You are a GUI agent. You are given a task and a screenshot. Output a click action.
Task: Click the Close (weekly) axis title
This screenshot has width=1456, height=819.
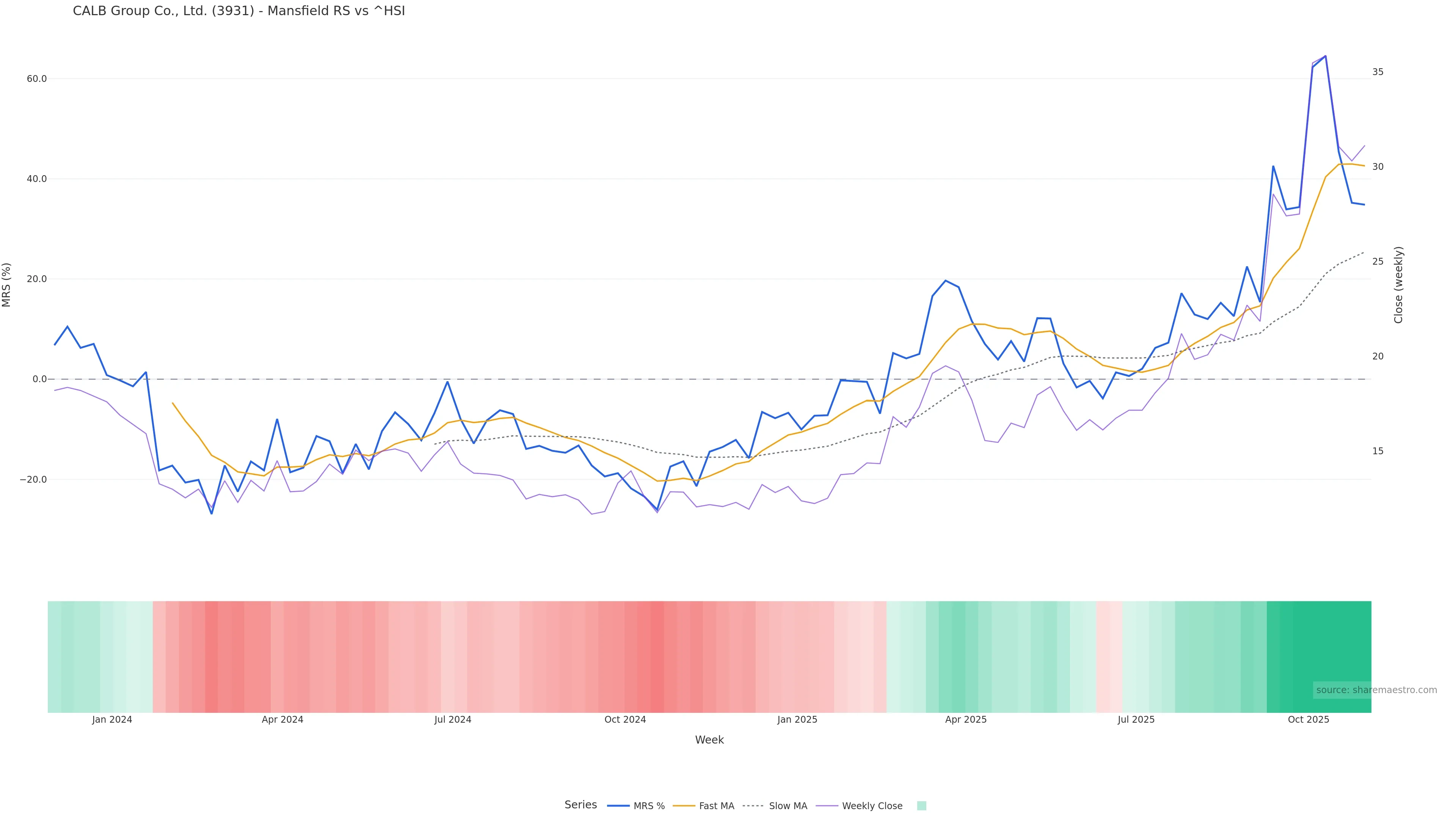click(x=1398, y=285)
